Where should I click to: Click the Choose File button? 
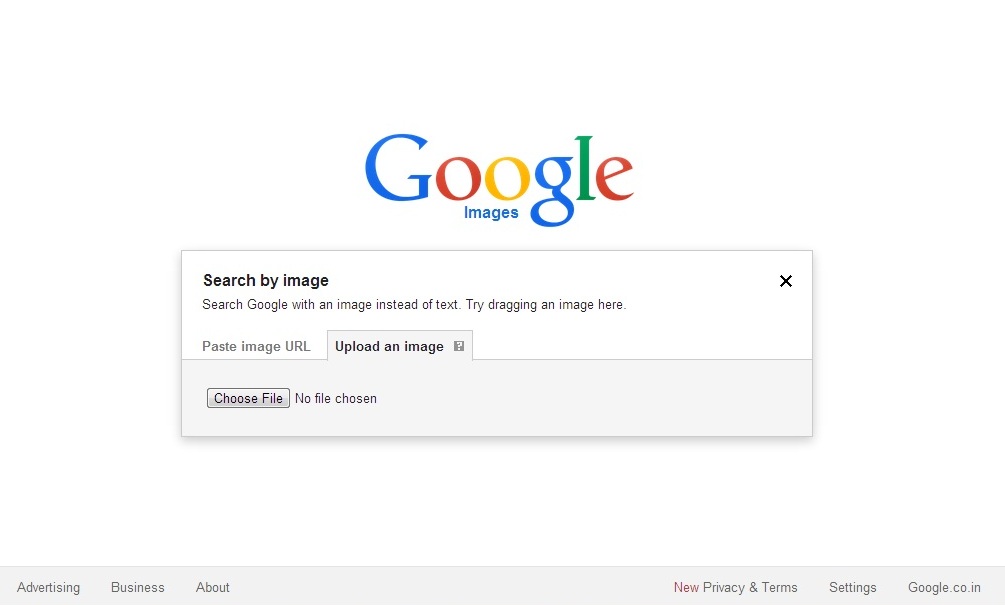coord(248,398)
